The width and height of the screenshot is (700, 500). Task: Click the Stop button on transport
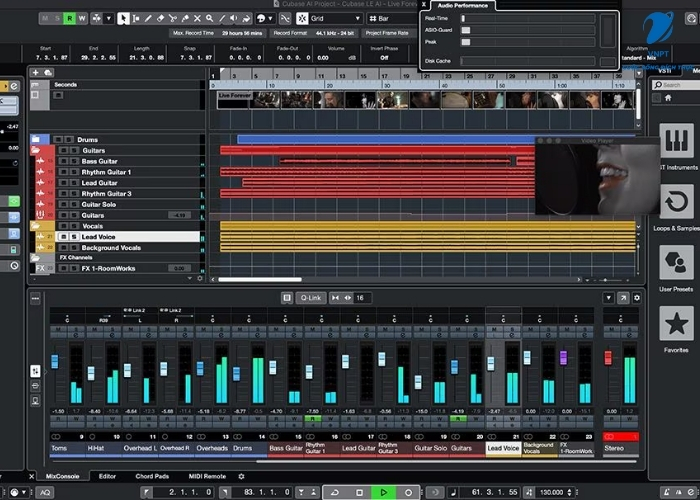point(359,492)
